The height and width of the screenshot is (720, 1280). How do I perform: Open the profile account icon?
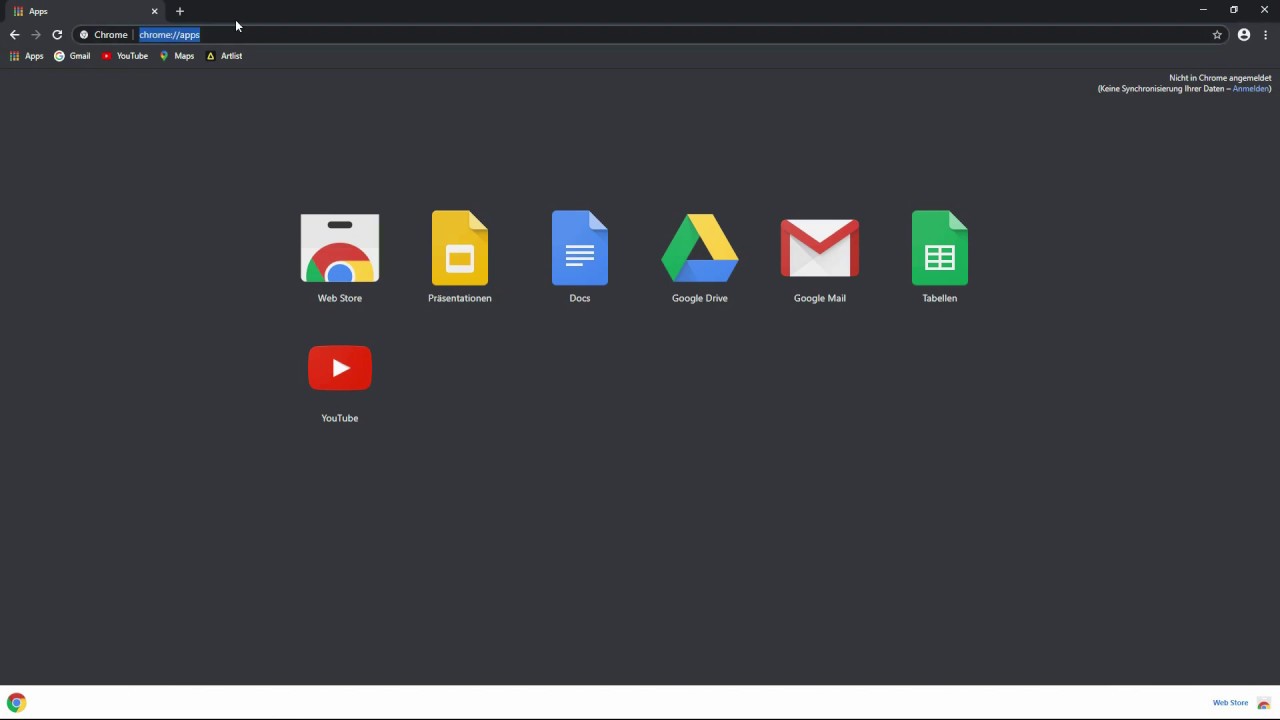(x=1244, y=35)
